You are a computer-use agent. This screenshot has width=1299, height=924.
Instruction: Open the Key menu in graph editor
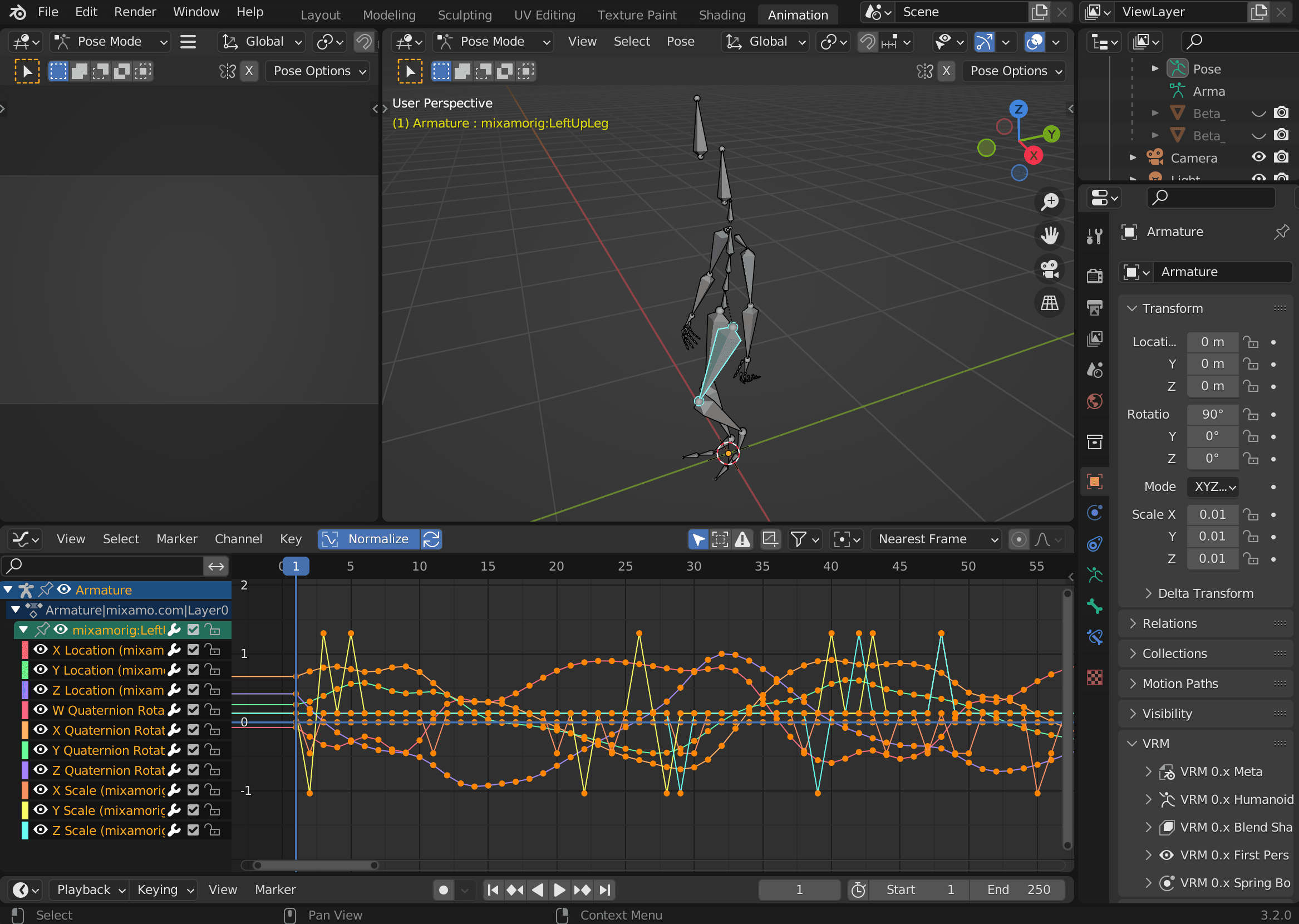click(x=291, y=539)
